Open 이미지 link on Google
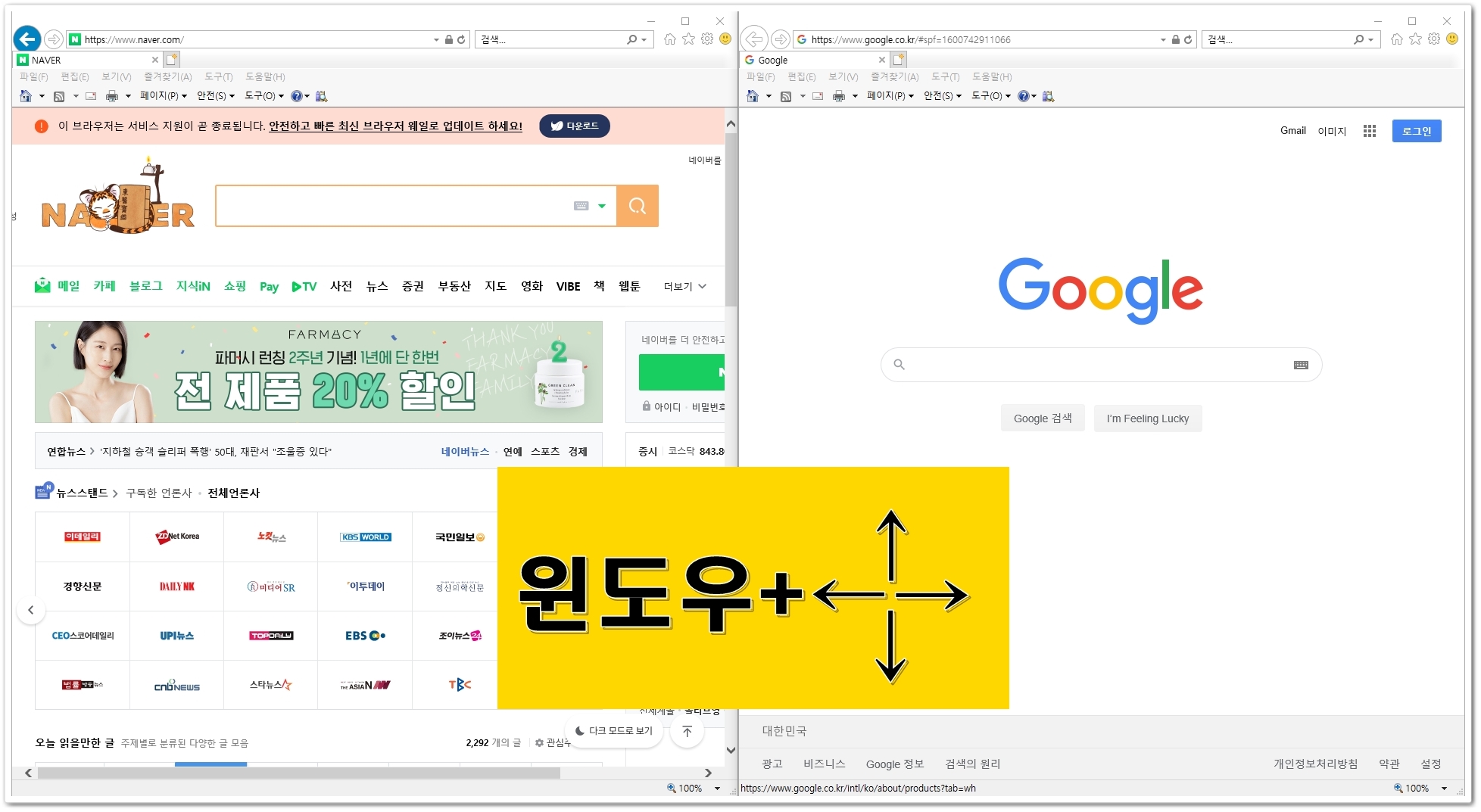1481x812 pixels. click(x=1332, y=131)
